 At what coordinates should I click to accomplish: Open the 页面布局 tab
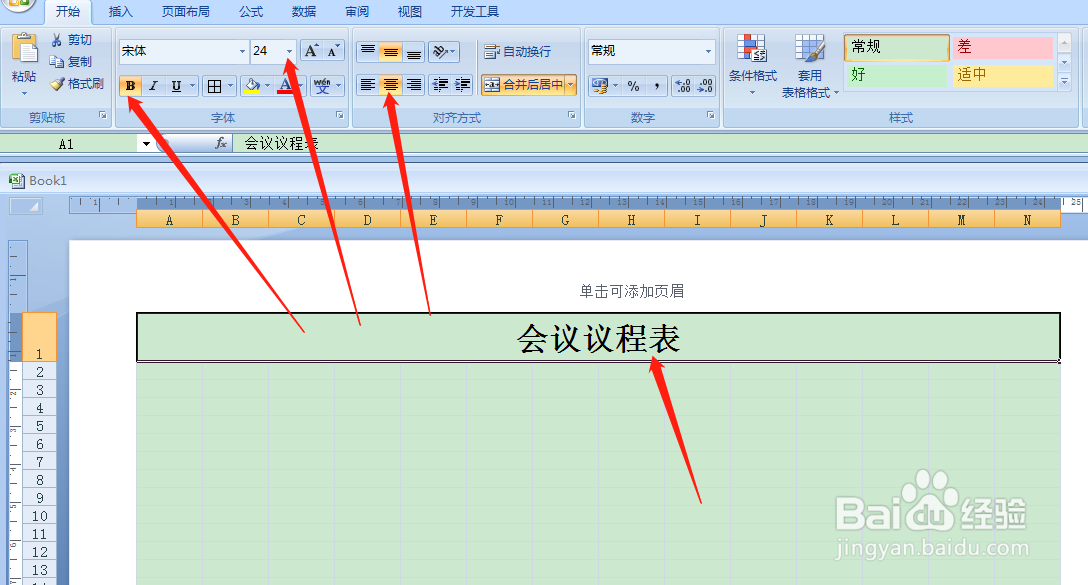pos(186,12)
